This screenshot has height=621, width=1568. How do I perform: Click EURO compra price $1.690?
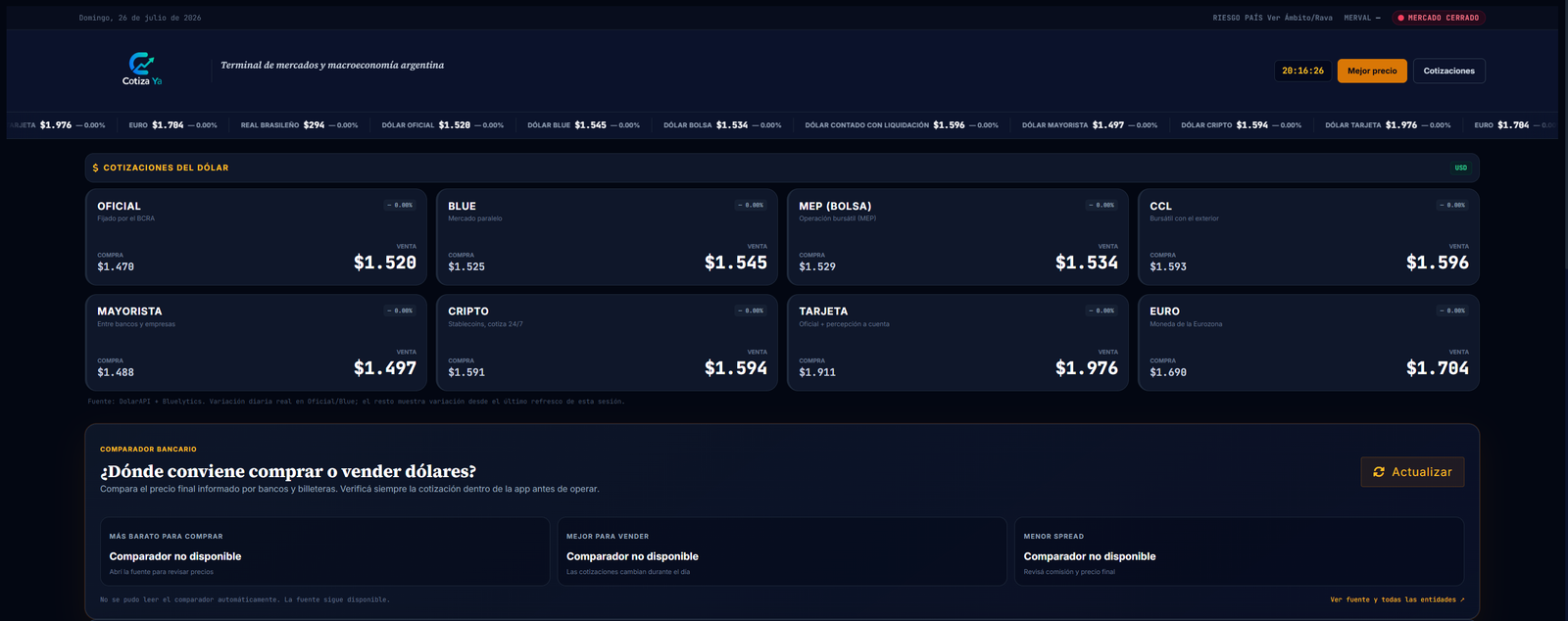[1168, 372]
